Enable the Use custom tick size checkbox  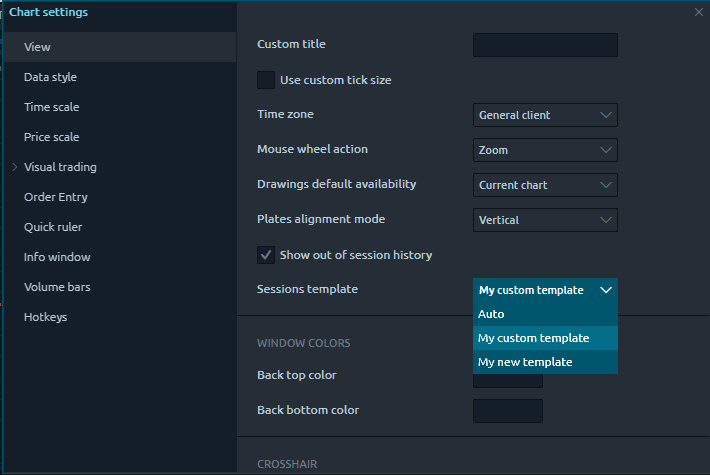266,80
